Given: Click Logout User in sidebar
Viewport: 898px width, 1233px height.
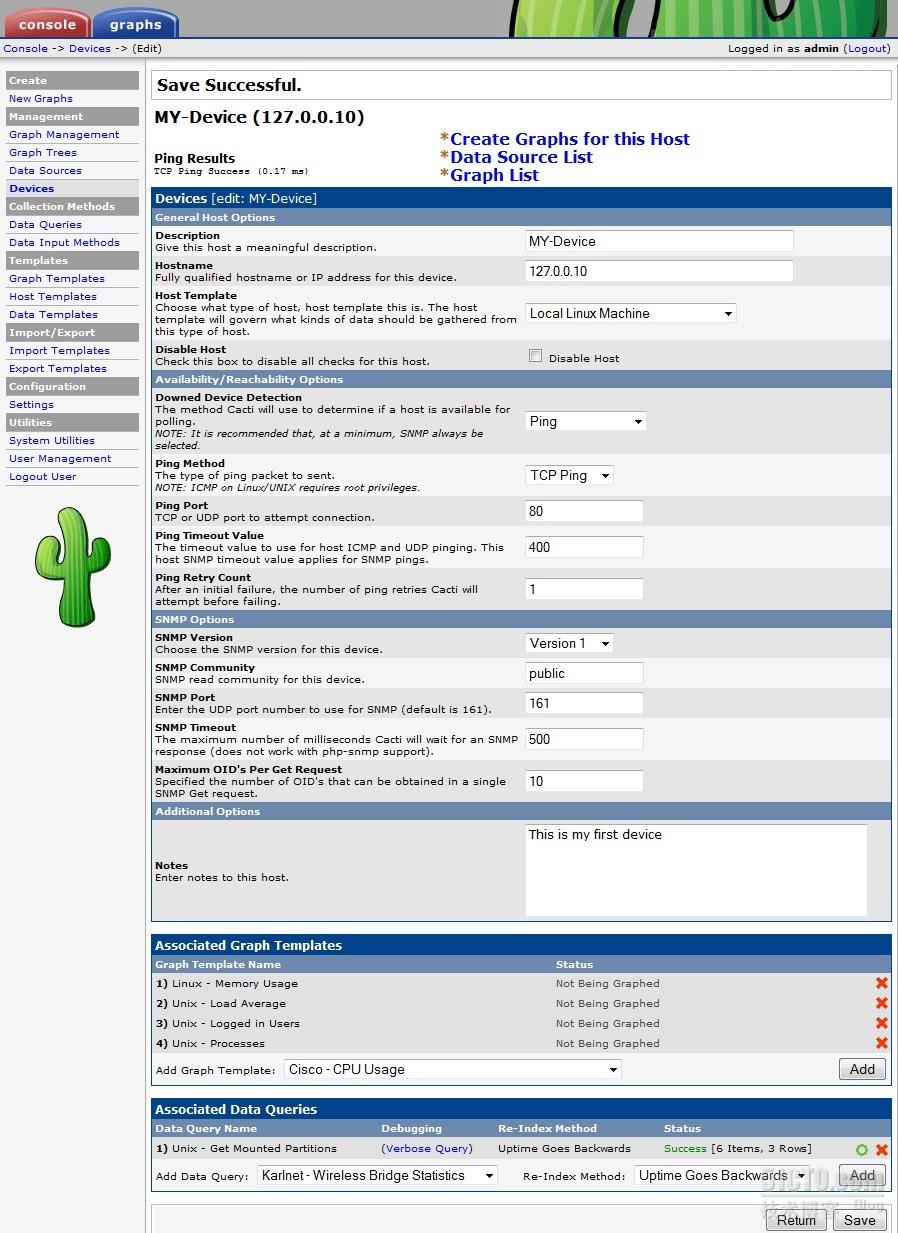Looking at the screenshot, I should [x=43, y=476].
